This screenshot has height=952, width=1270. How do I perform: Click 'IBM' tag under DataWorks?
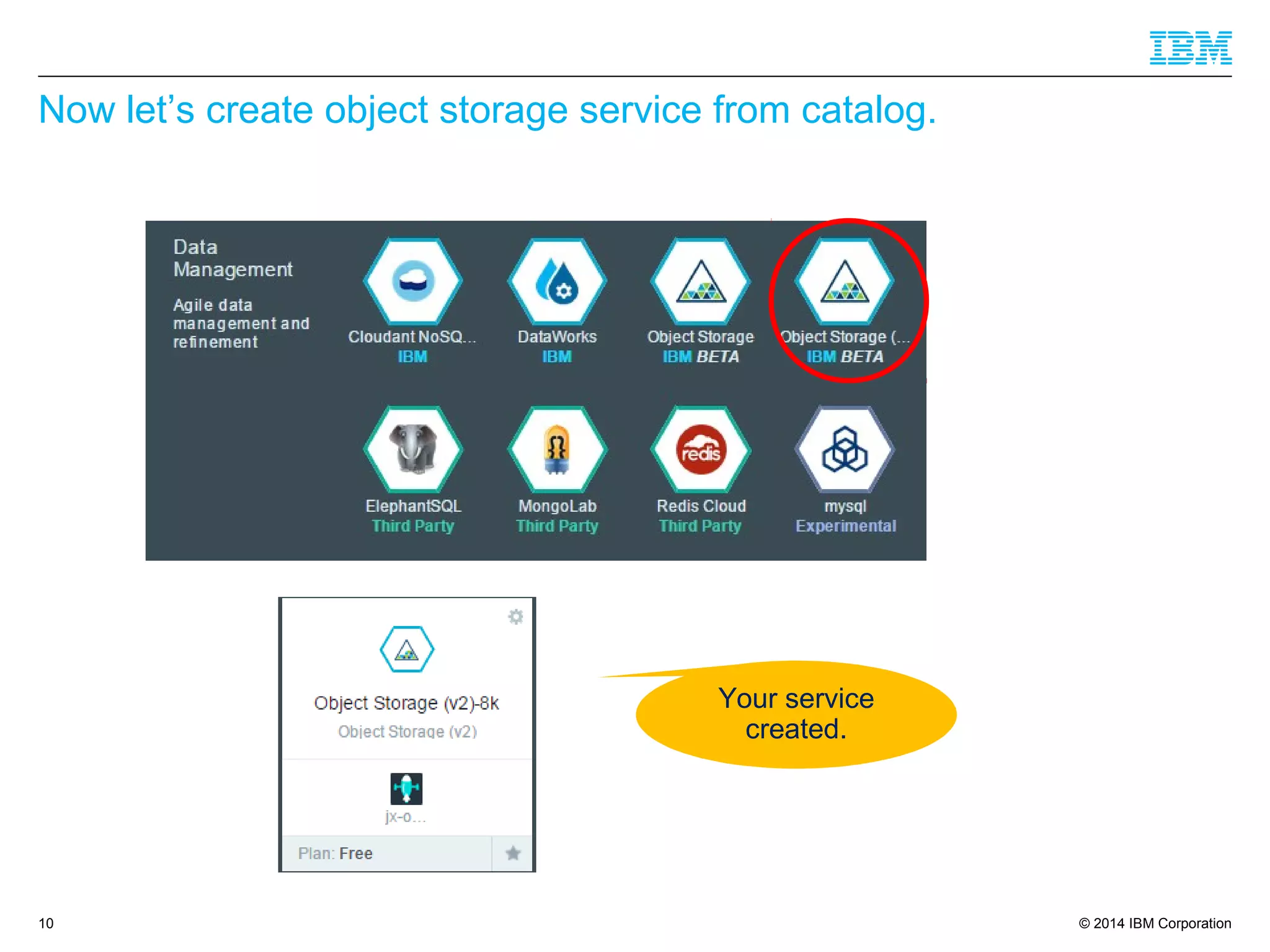[x=557, y=356]
